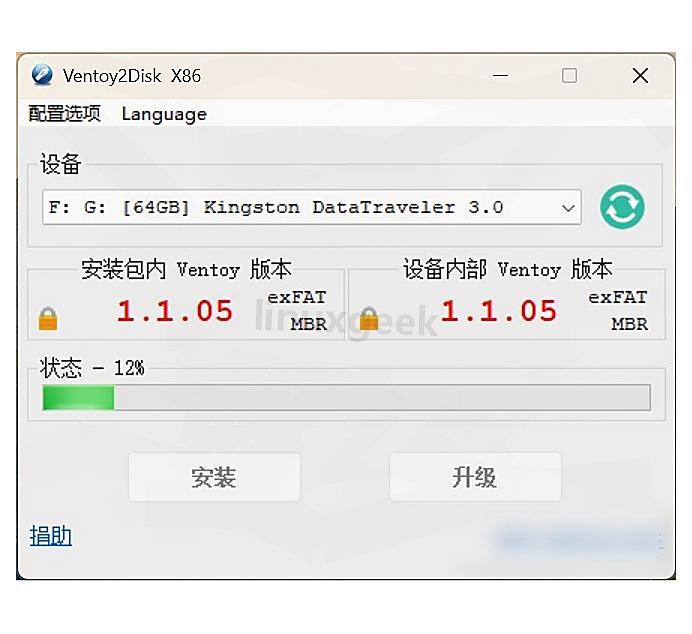Click the green status progress bar
This screenshot has height=634, width=692.
[x=346, y=398]
